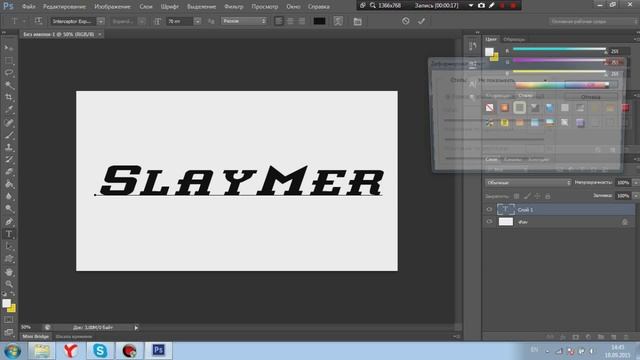This screenshot has height=360, width=640.
Task: Open the font size dropdown
Action: [x=197, y=21]
